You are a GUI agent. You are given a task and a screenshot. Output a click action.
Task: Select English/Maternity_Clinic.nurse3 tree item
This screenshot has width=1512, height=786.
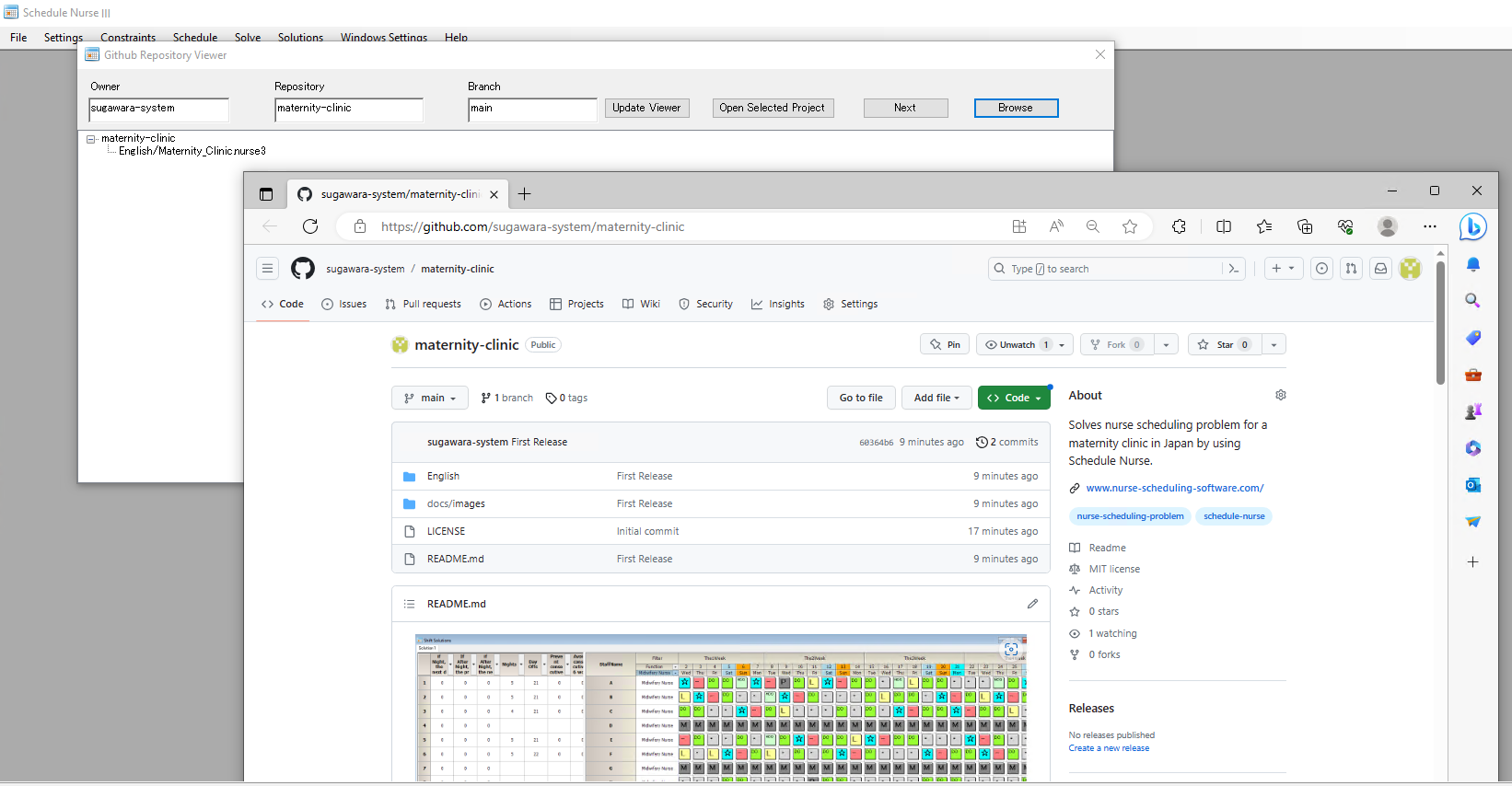pos(192,151)
